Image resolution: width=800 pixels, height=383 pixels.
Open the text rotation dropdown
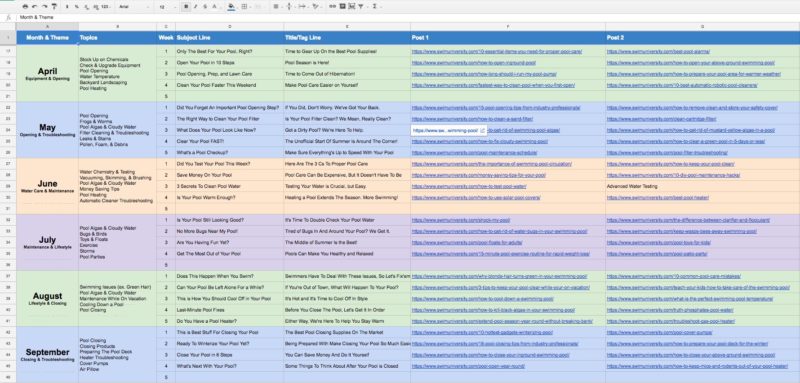(316, 7)
